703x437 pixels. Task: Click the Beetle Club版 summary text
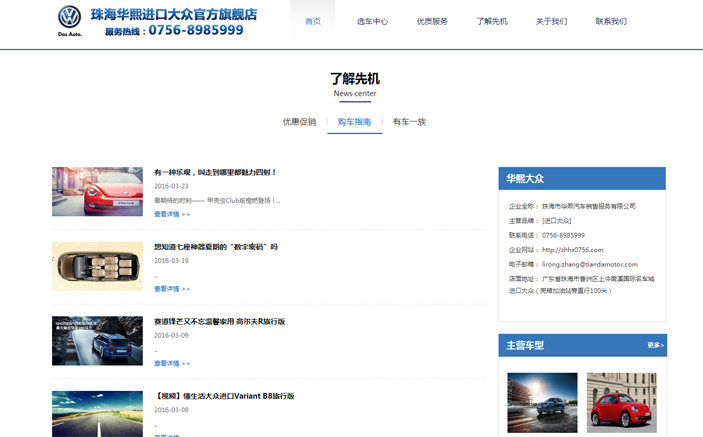tap(217, 200)
